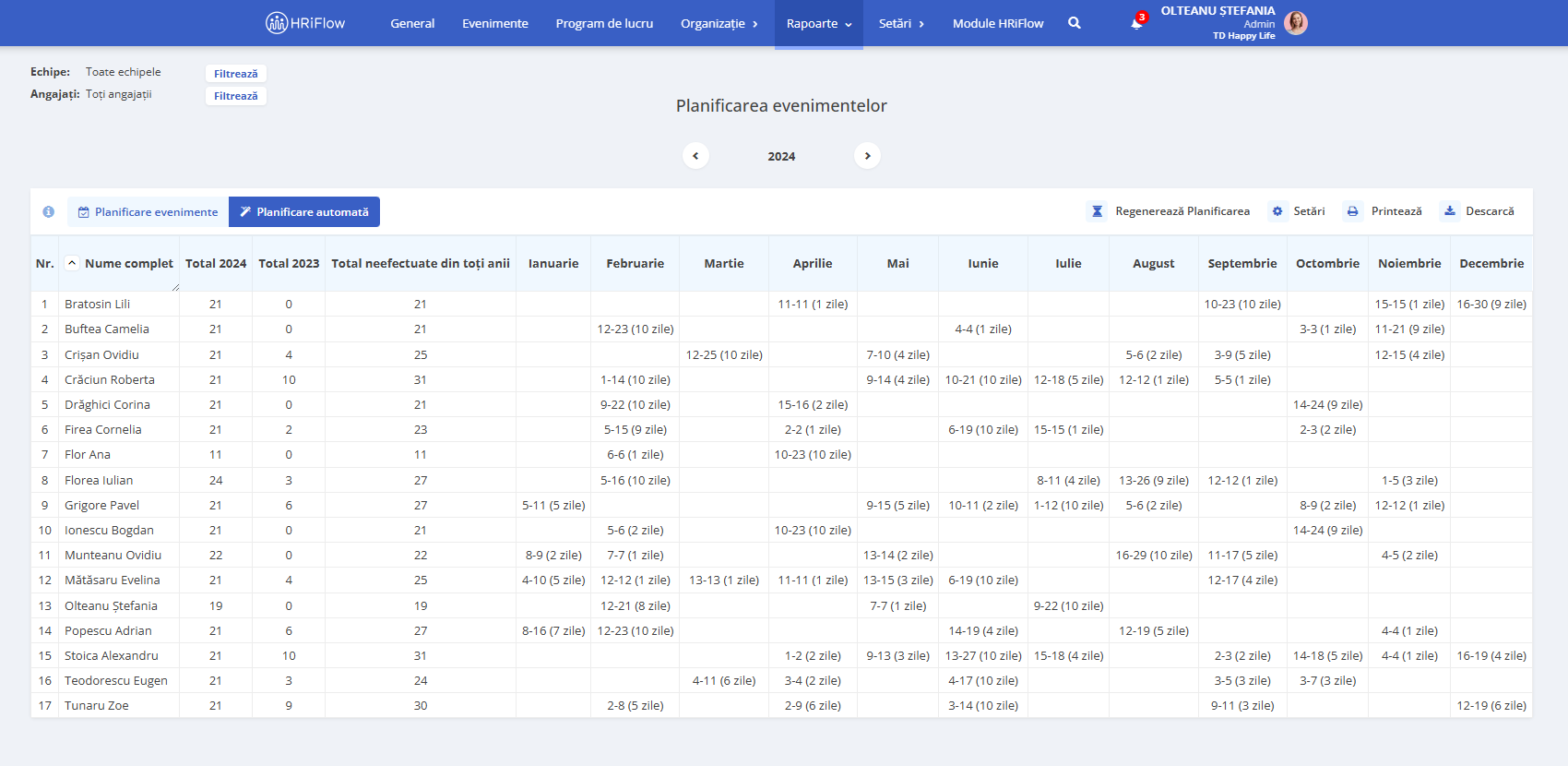Sort by Nume complet arrow
This screenshot has height=766, width=1568.
tap(72, 263)
